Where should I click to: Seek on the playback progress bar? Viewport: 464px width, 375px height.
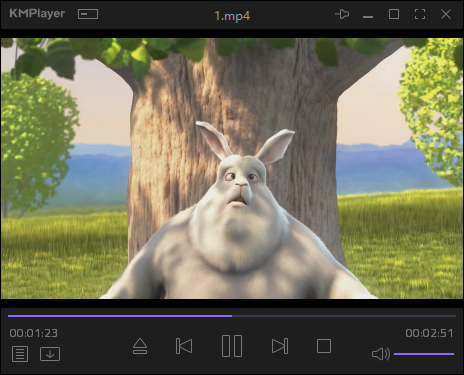pos(232,316)
